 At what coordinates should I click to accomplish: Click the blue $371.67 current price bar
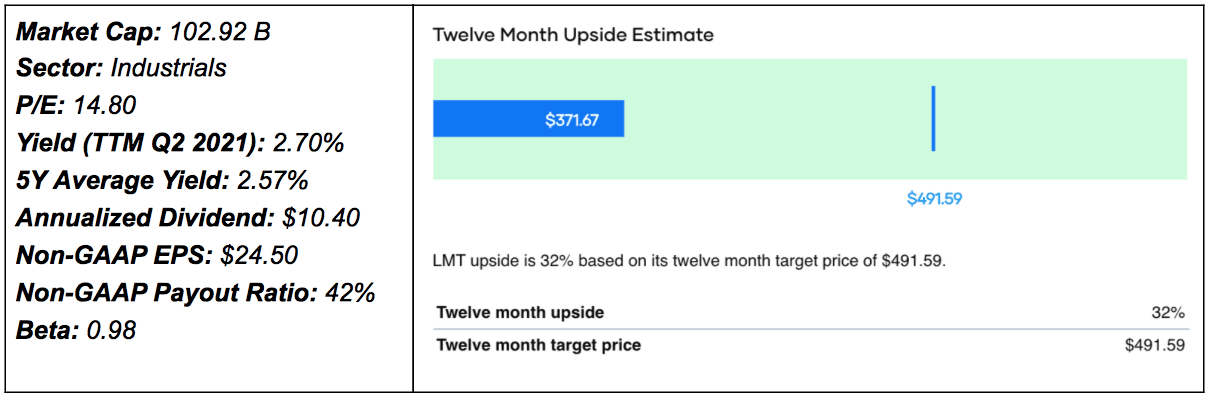[x=528, y=119]
